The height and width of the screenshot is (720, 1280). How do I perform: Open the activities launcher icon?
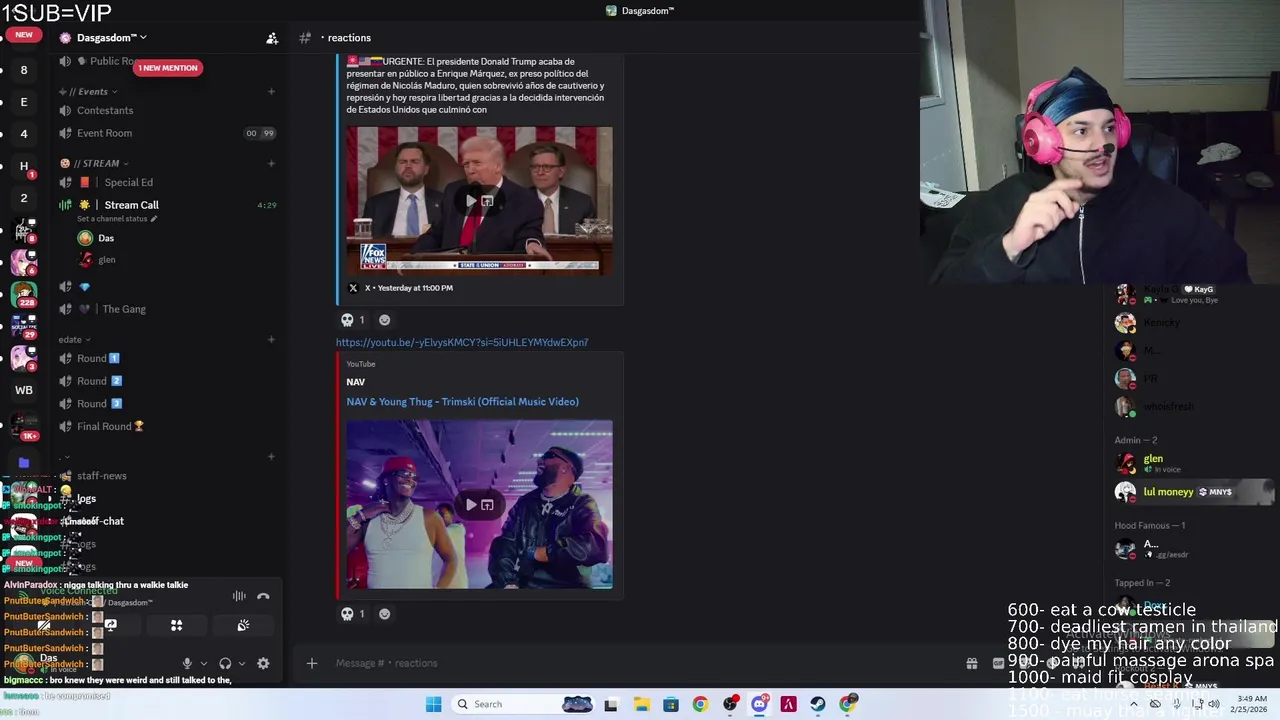[x=176, y=625]
